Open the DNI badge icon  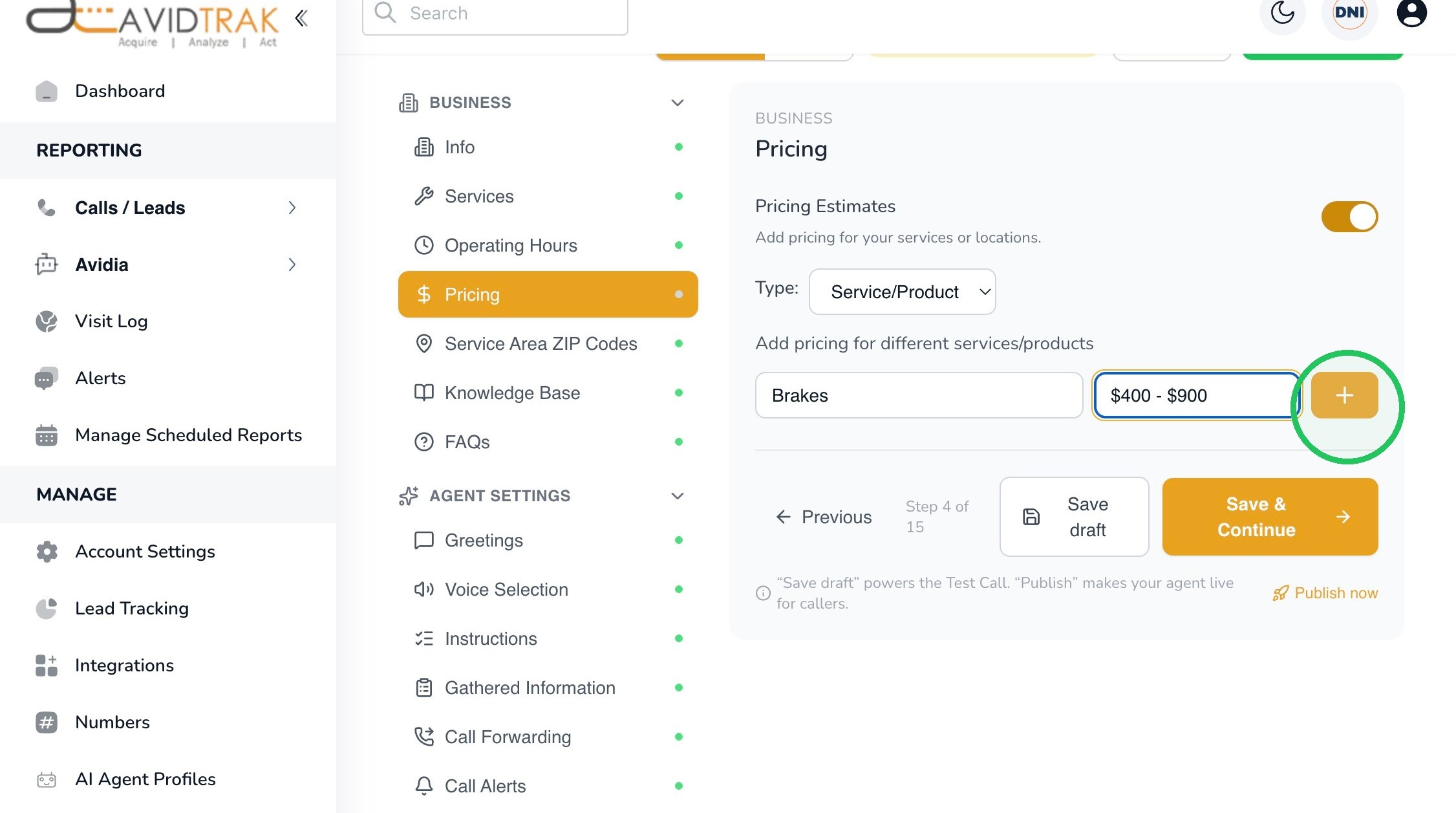tap(1350, 12)
